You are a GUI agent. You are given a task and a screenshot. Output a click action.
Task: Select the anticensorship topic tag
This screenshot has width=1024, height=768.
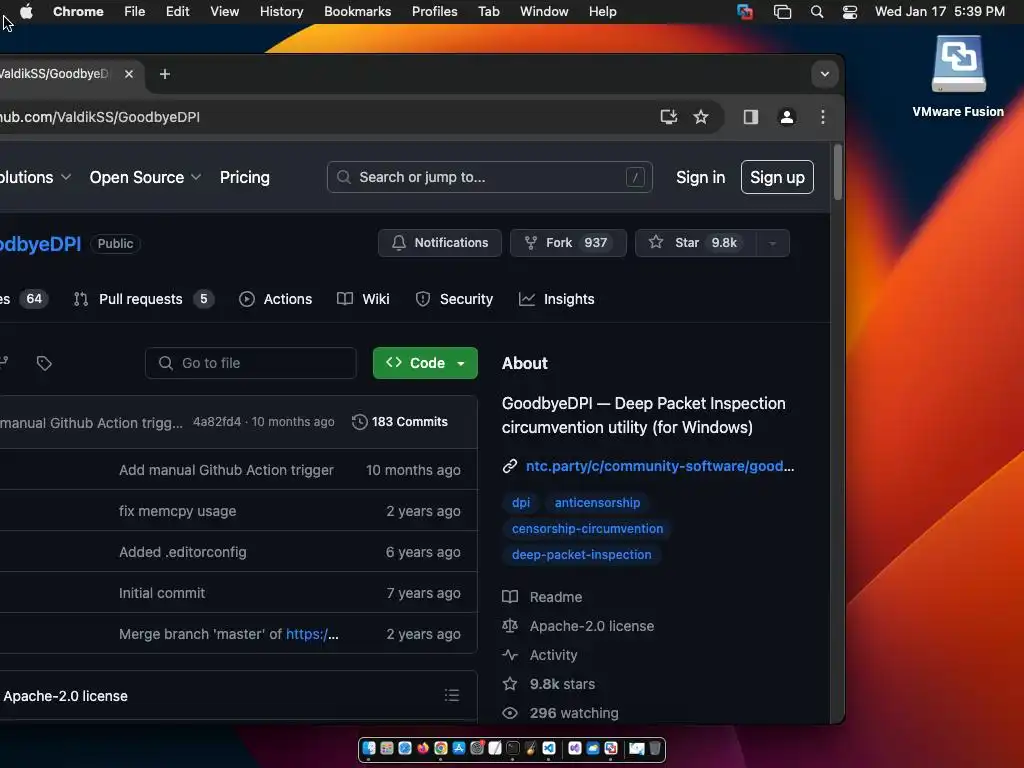[597, 503]
